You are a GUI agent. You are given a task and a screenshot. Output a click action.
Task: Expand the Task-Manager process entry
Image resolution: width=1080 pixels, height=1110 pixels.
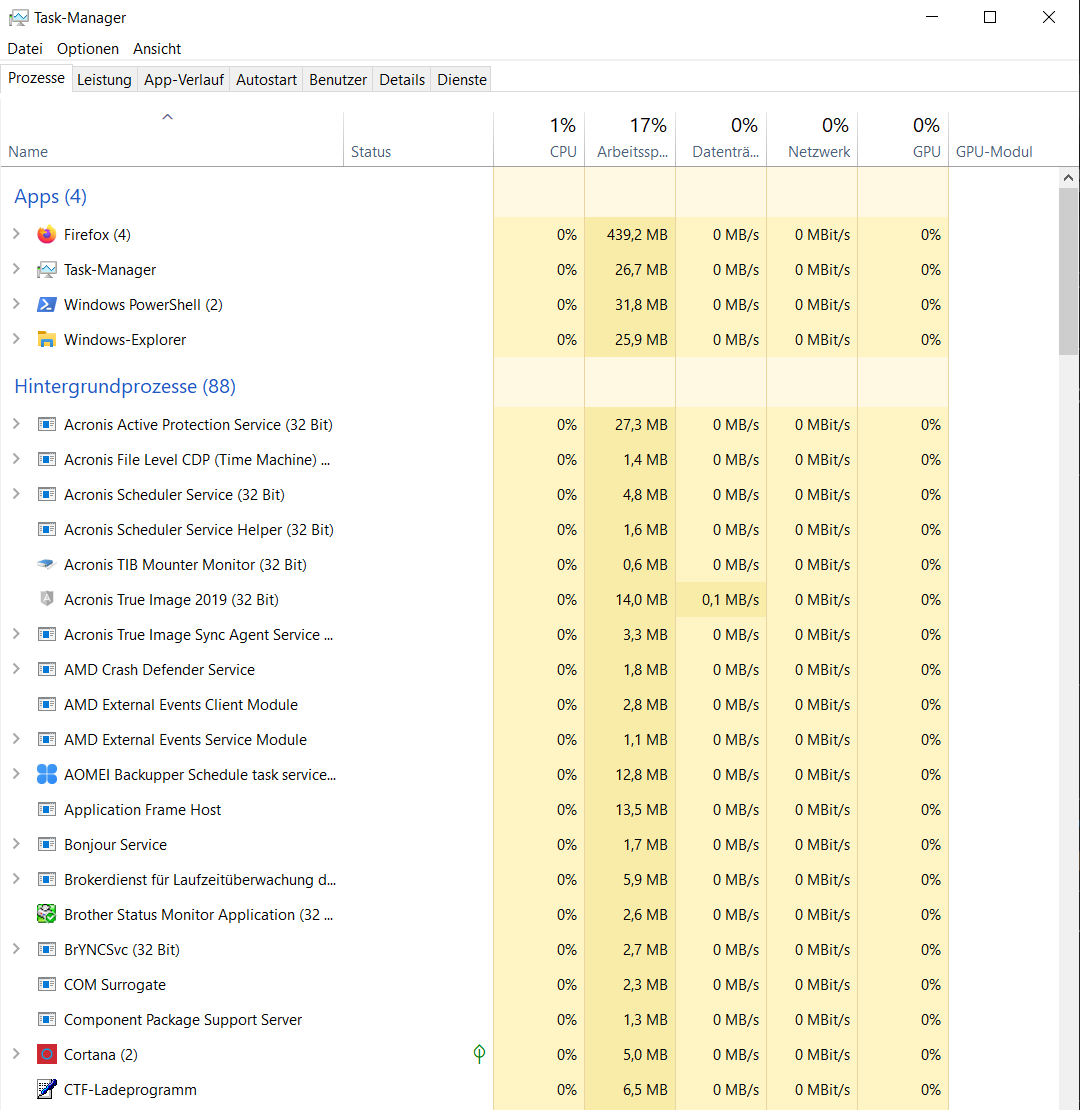pyautogui.click(x=16, y=269)
